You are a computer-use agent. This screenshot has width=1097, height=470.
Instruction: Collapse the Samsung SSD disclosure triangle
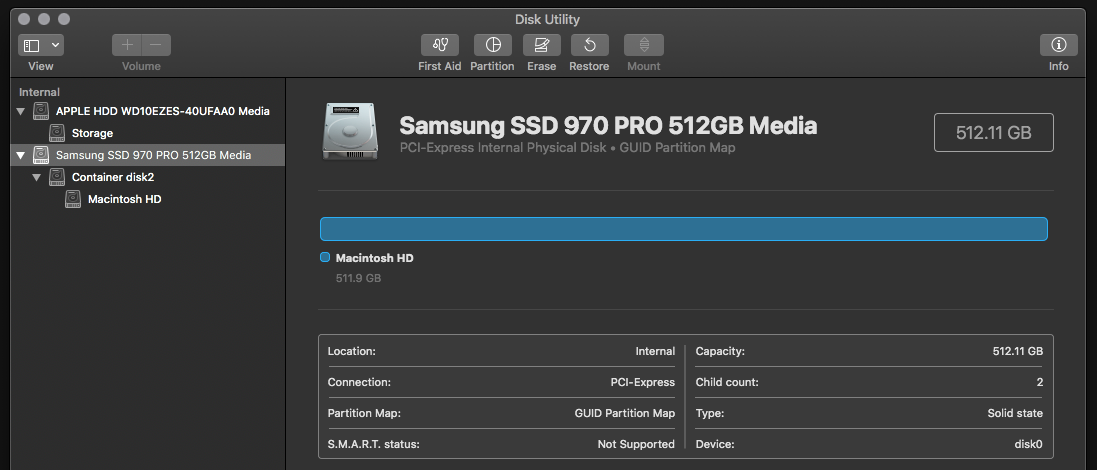(21, 155)
